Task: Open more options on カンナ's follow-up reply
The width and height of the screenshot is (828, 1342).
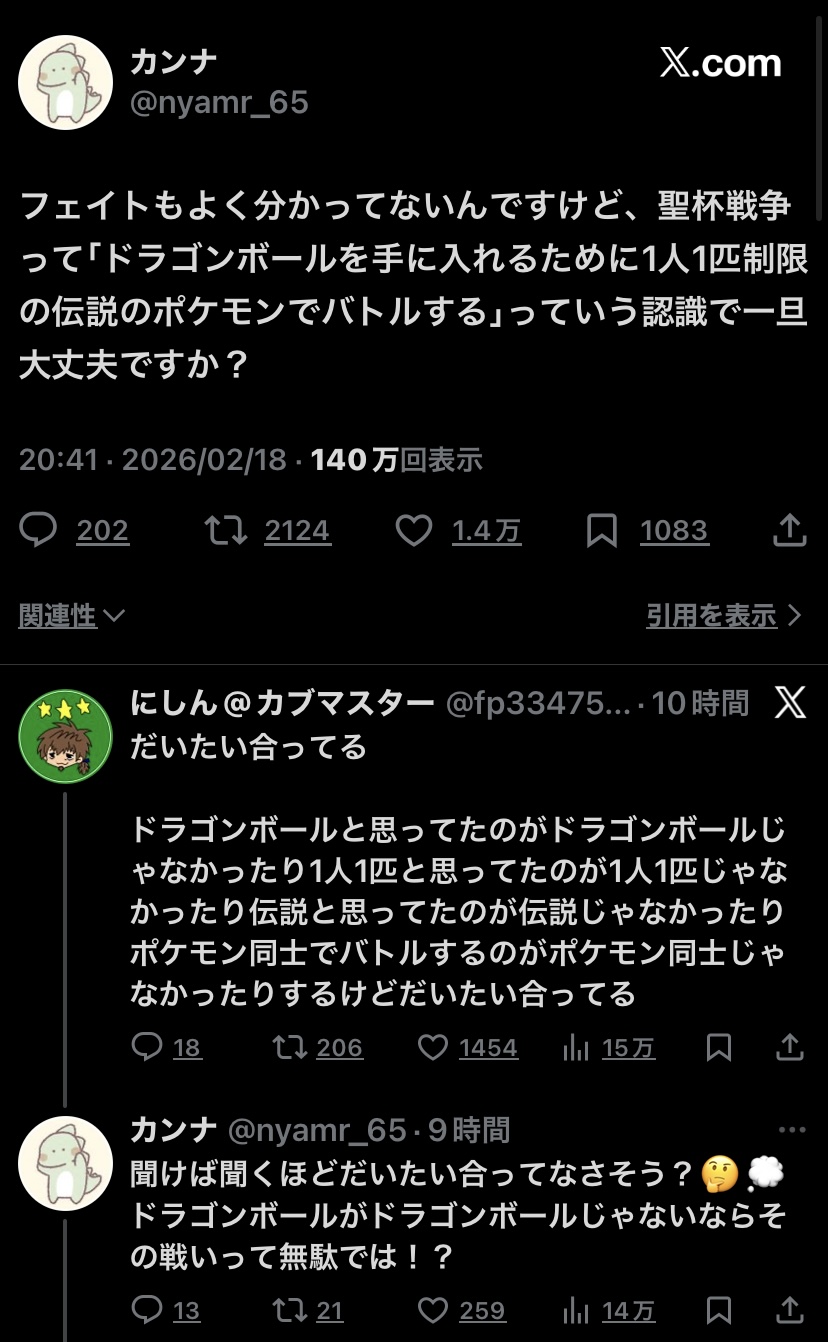Action: [x=791, y=1130]
